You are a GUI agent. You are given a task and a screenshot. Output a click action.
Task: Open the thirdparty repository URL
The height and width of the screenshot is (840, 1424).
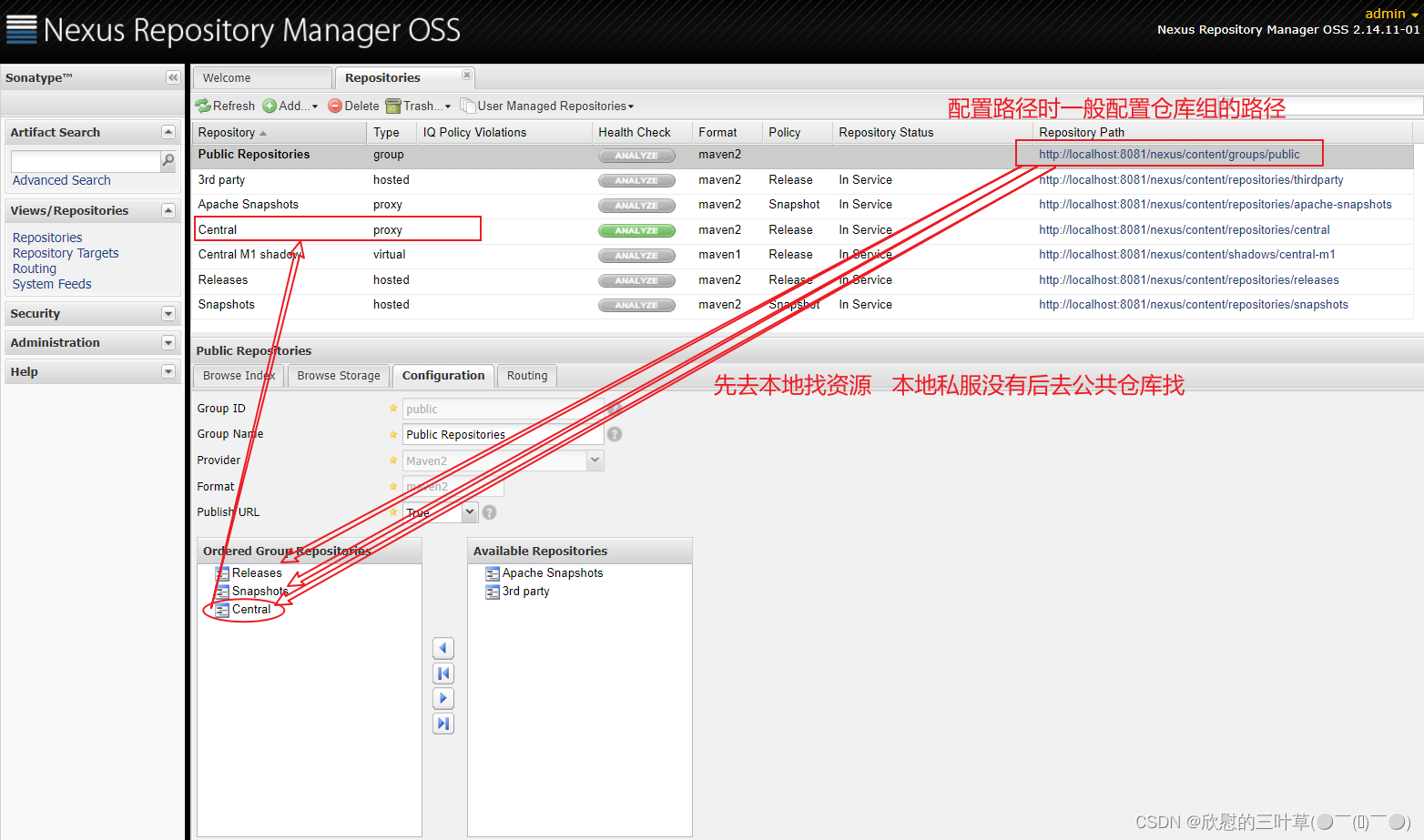[1191, 180]
